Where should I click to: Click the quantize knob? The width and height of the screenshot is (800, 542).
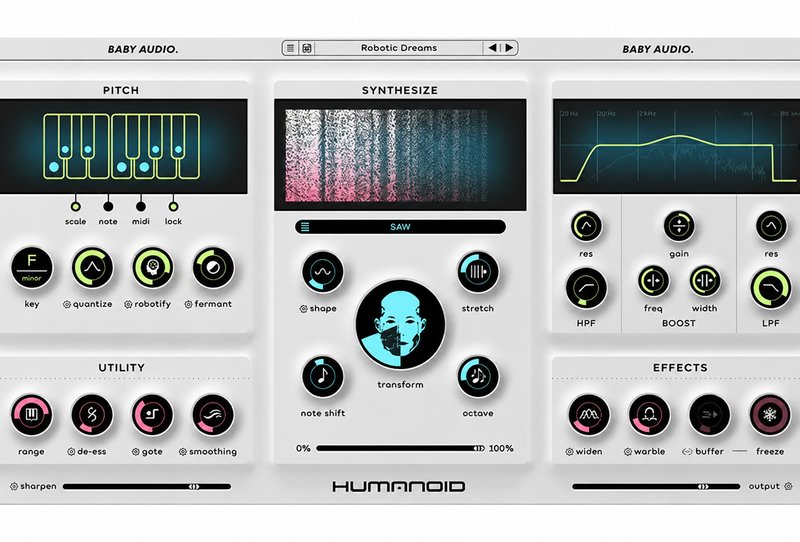92,268
